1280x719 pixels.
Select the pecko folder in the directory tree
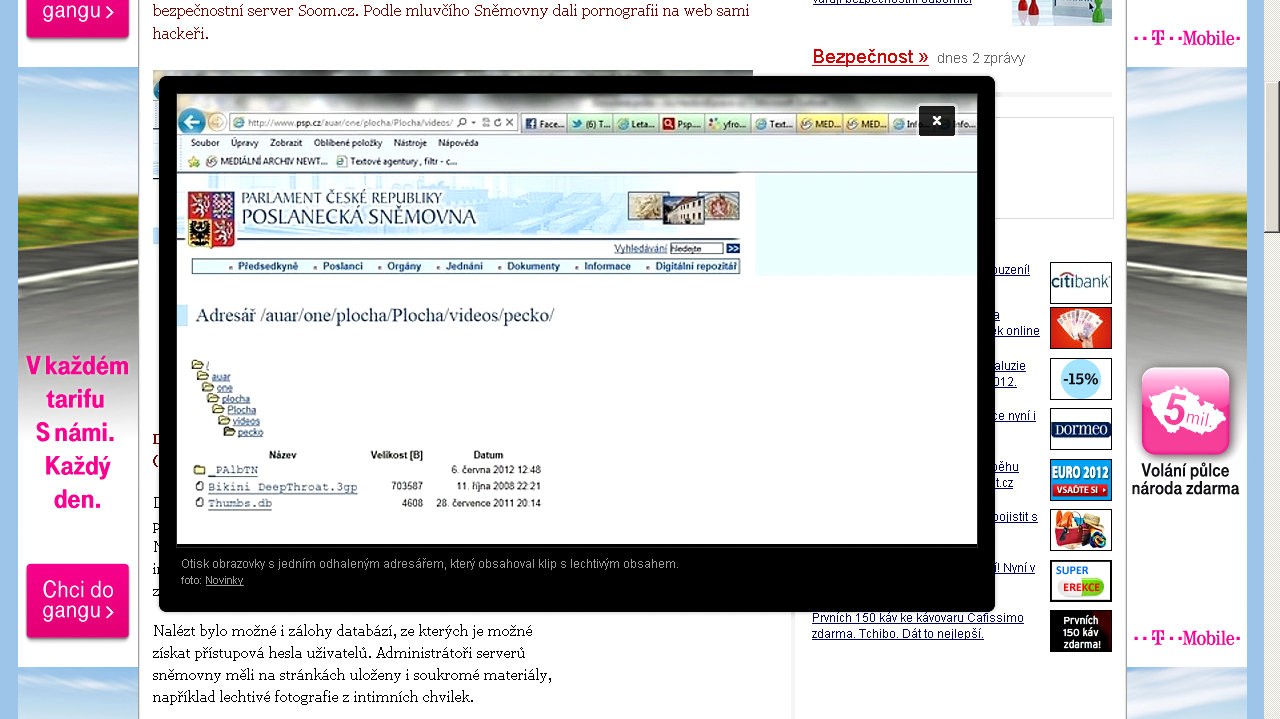(250, 432)
